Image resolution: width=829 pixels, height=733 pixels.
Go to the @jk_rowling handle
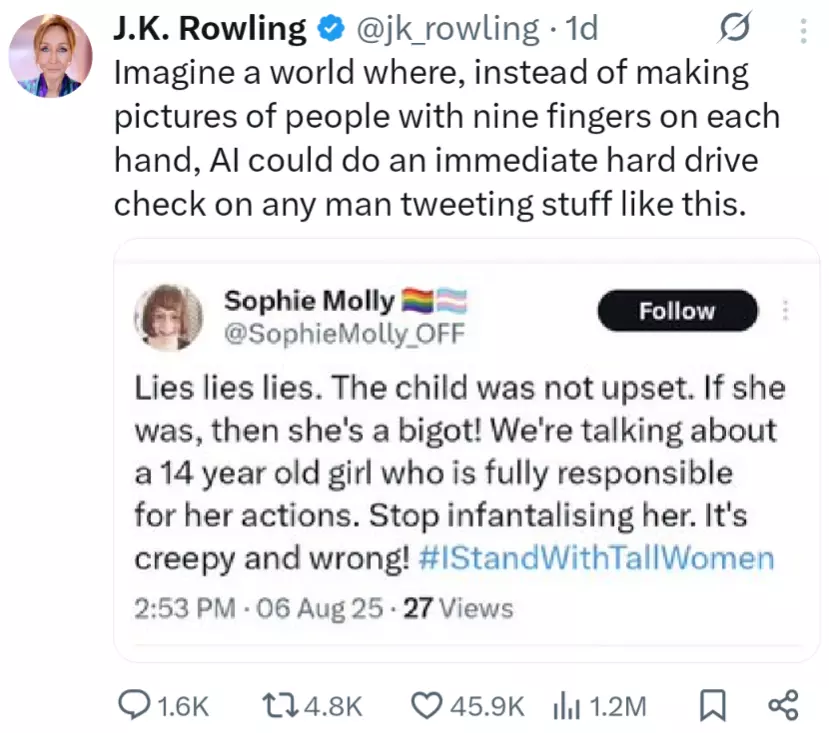(447, 29)
